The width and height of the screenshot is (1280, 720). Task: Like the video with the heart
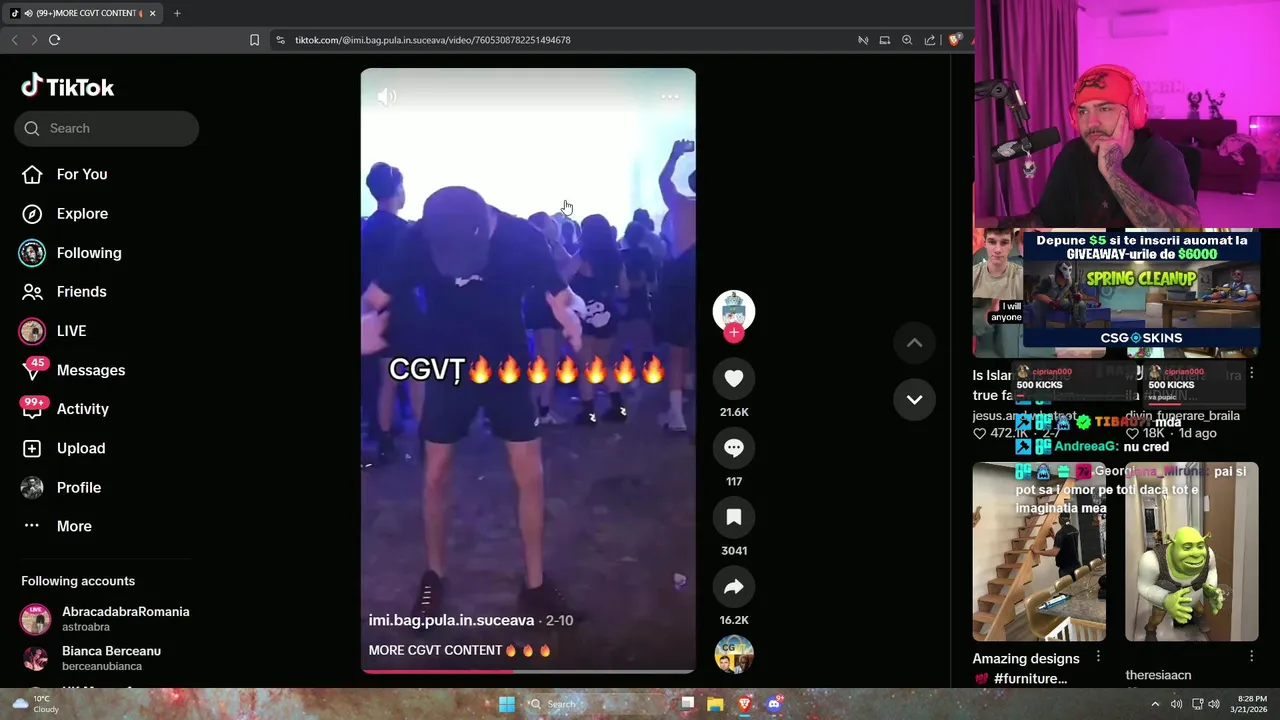733,378
